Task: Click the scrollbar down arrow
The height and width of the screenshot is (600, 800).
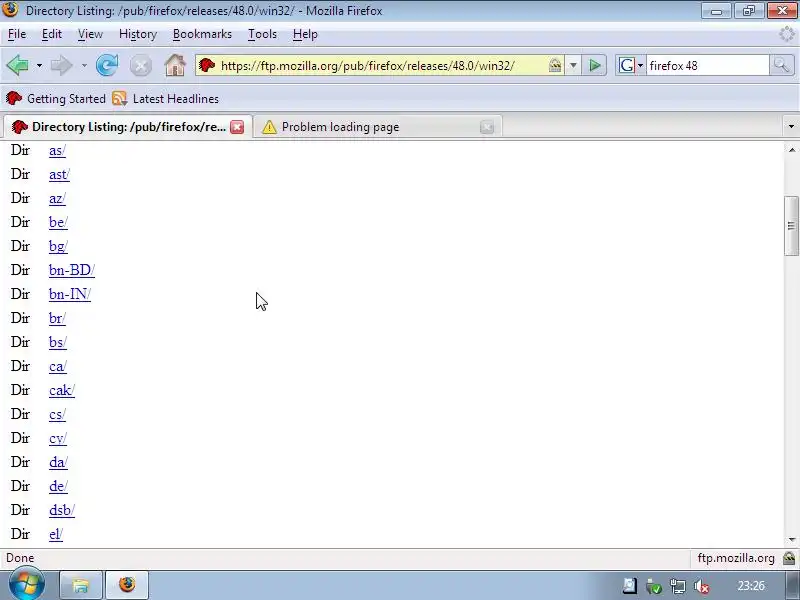Action: pyautogui.click(x=791, y=539)
